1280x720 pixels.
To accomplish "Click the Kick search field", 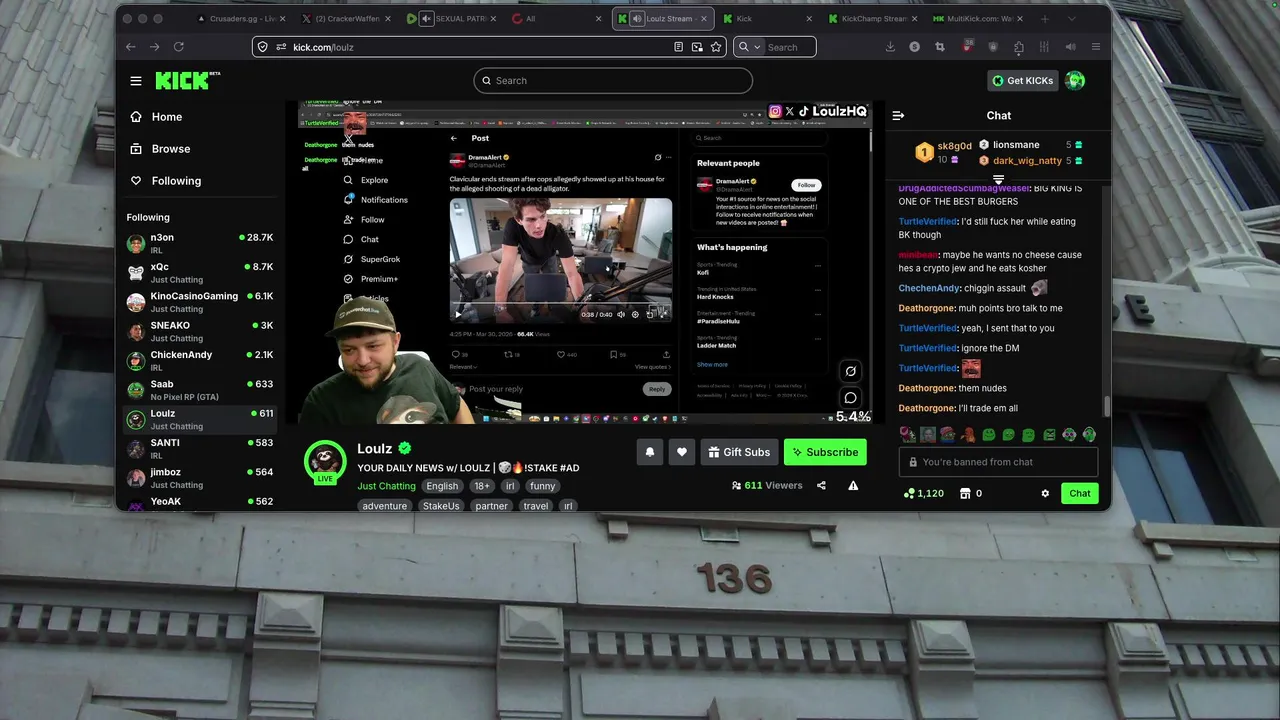I will pos(613,81).
